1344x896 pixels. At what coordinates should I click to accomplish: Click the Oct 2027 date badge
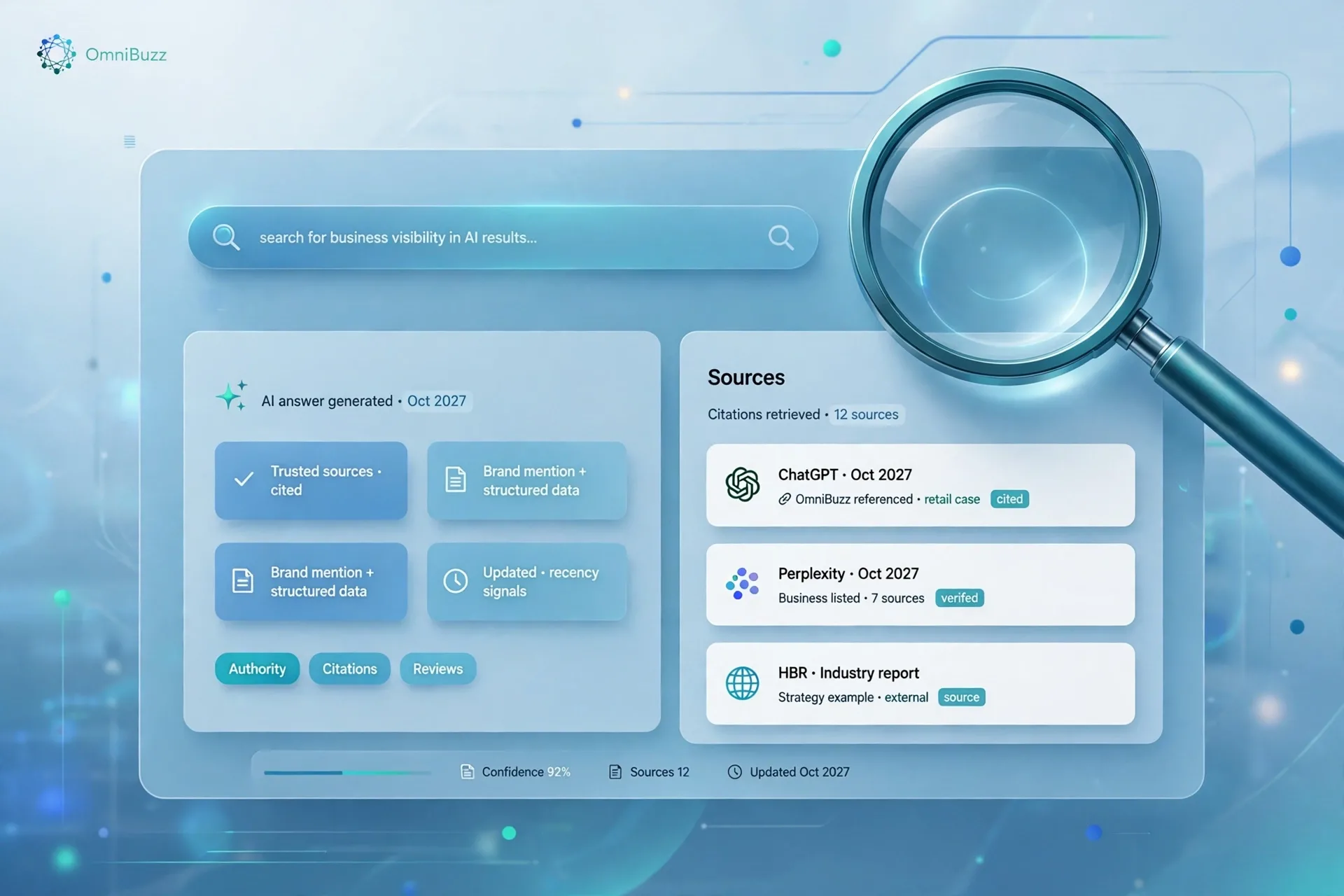pyautogui.click(x=437, y=401)
